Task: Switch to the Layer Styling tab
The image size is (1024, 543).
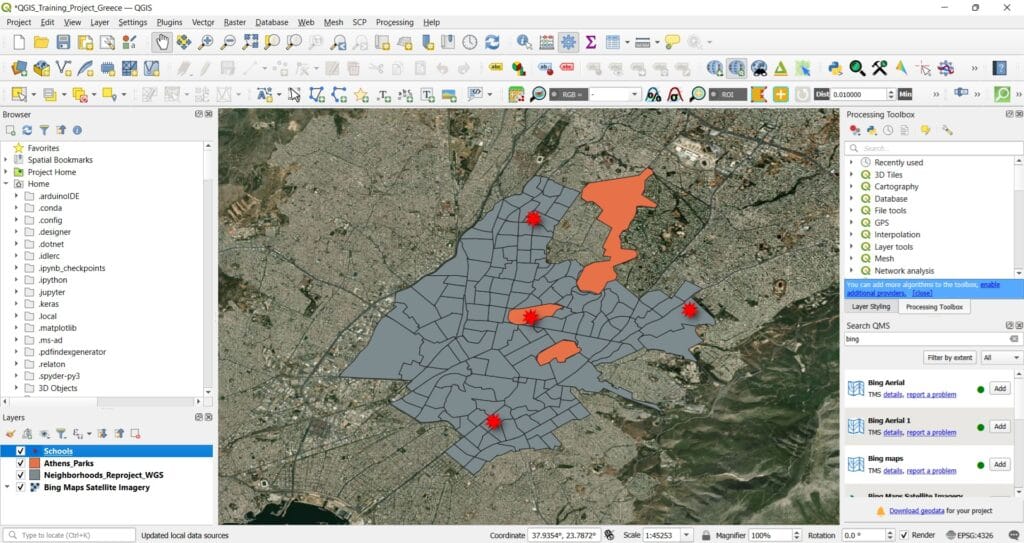Action: (871, 306)
